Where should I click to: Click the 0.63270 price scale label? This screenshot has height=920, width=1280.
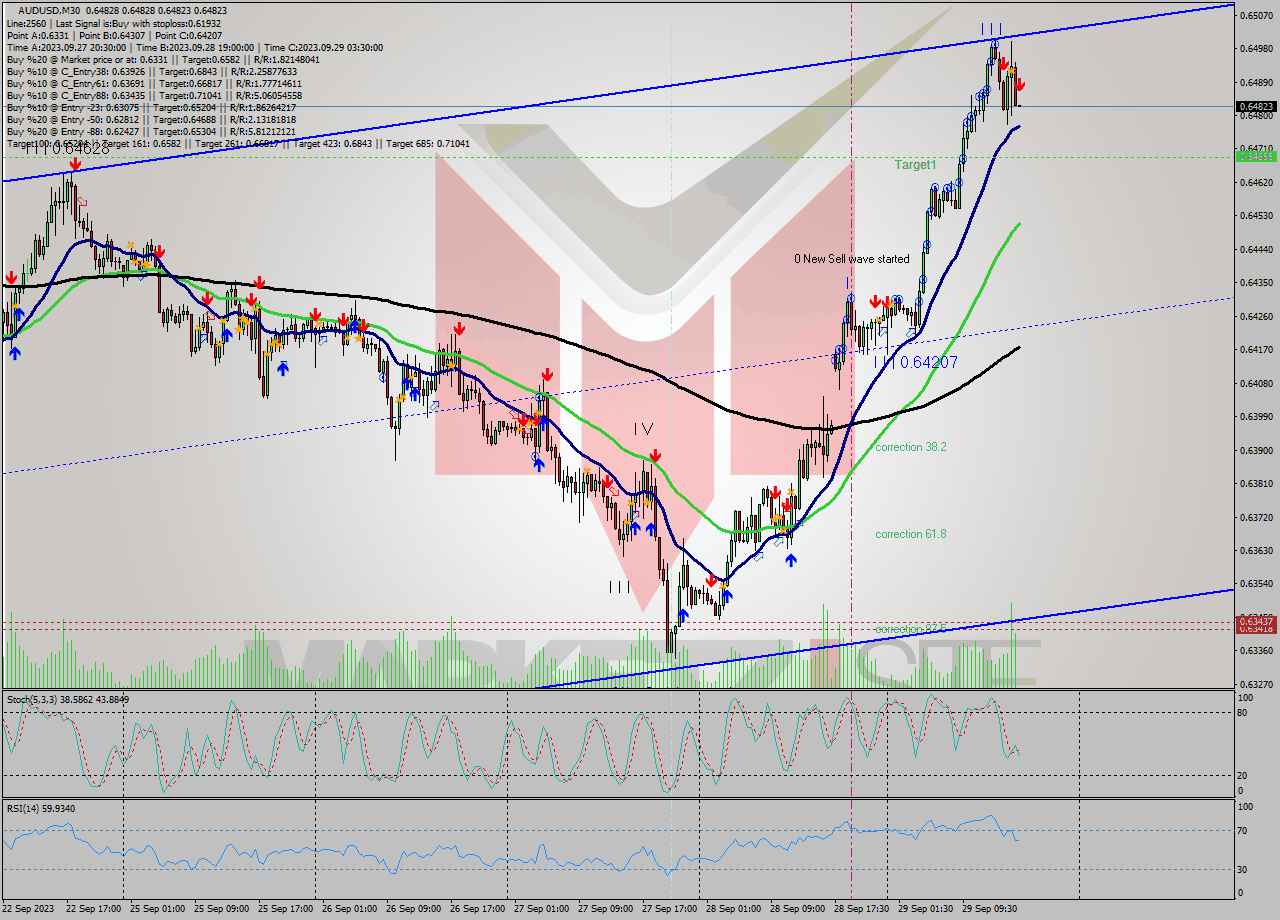click(1257, 685)
